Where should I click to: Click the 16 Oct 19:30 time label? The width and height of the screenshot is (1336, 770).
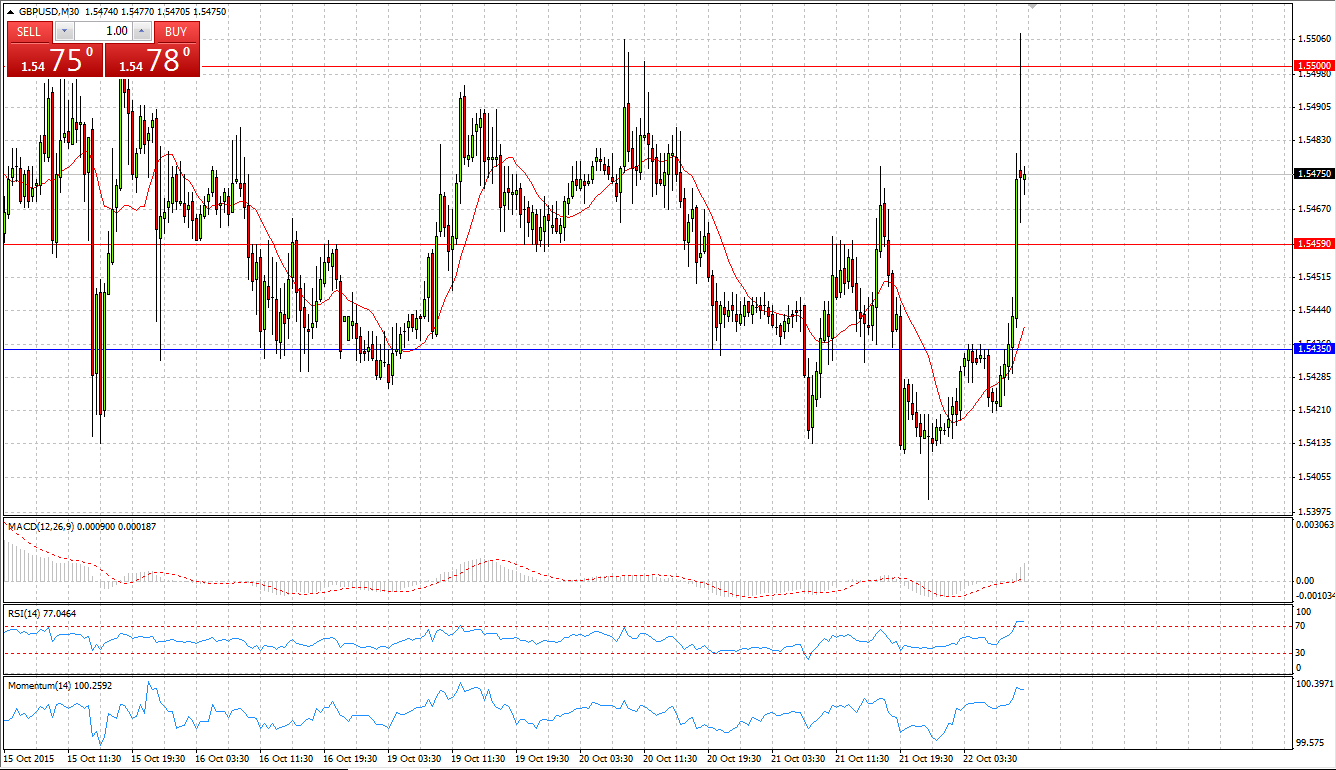coord(351,759)
